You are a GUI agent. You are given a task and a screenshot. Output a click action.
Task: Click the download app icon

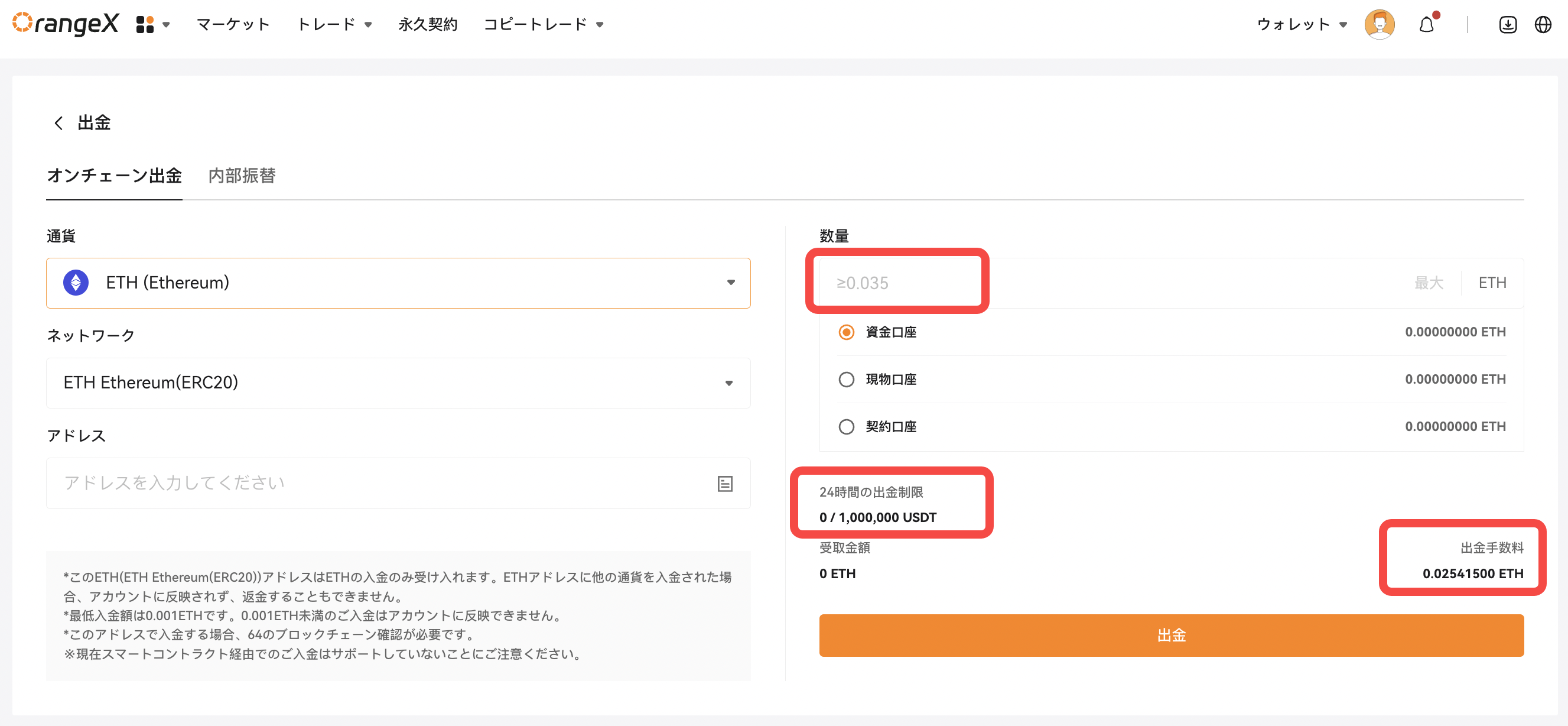pos(1507,24)
